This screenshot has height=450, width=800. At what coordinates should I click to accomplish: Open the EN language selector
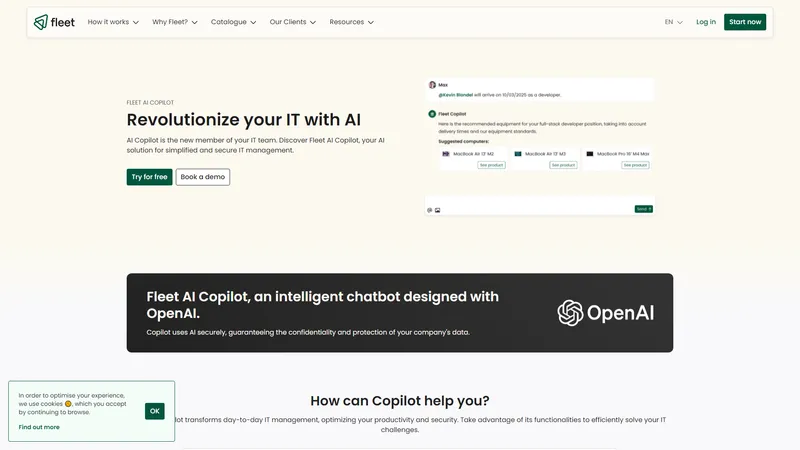[x=673, y=22]
